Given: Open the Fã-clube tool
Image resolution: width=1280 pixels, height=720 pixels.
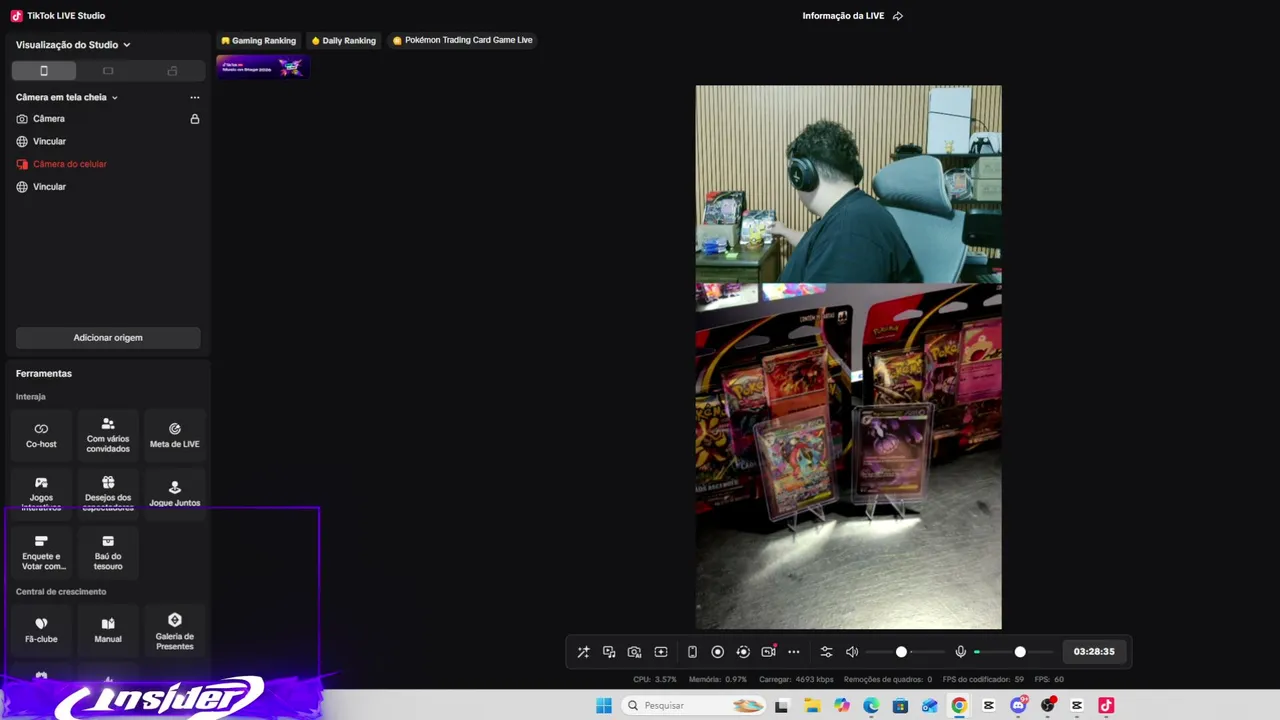Looking at the screenshot, I should click(x=41, y=630).
